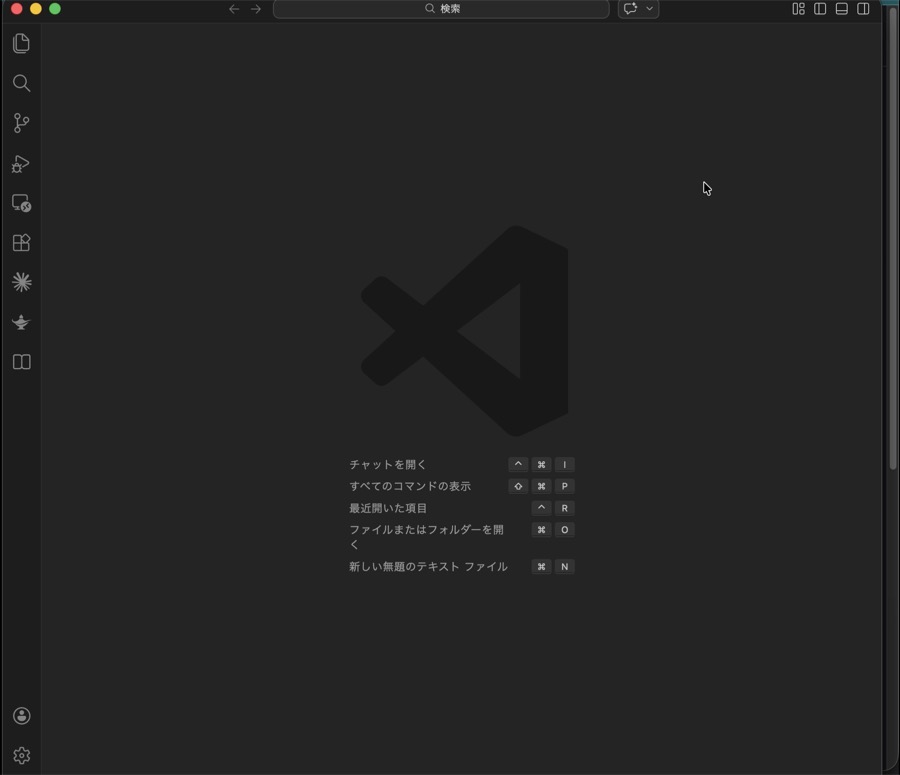Open the Claude starburst extension icon
Viewport: 900px width, 775px height.
(21, 282)
